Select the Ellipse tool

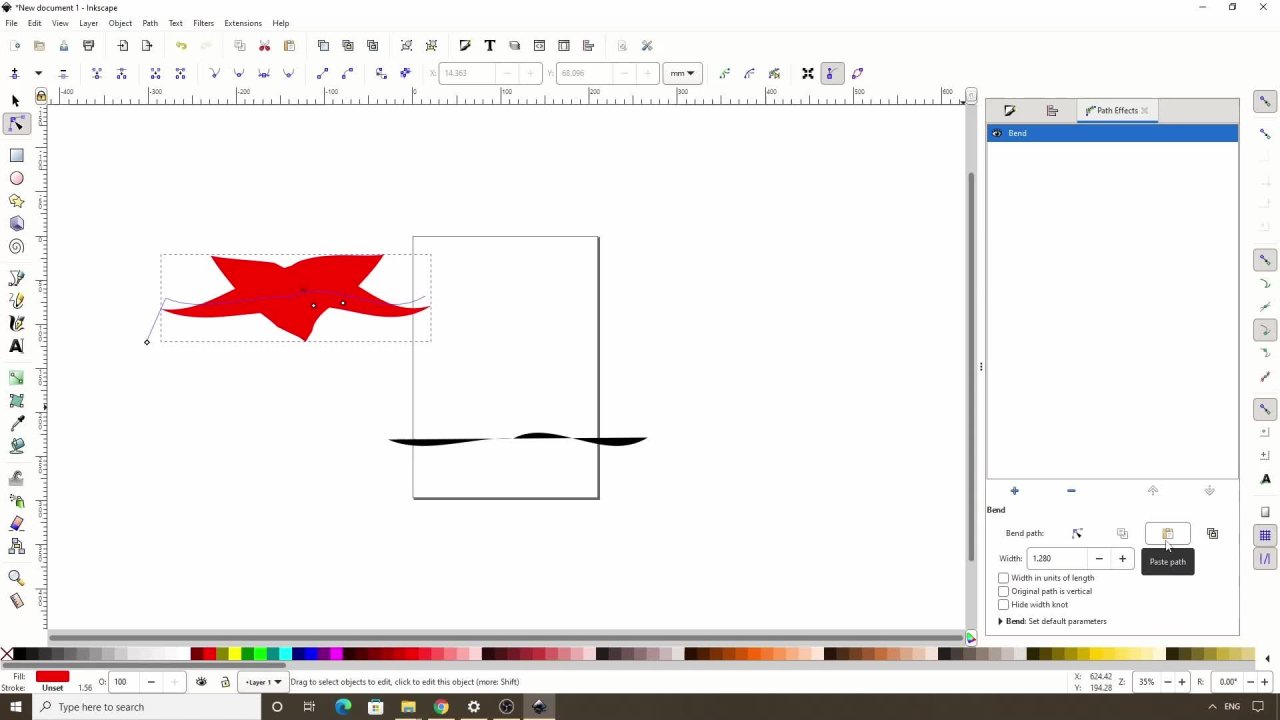pyautogui.click(x=16, y=178)
